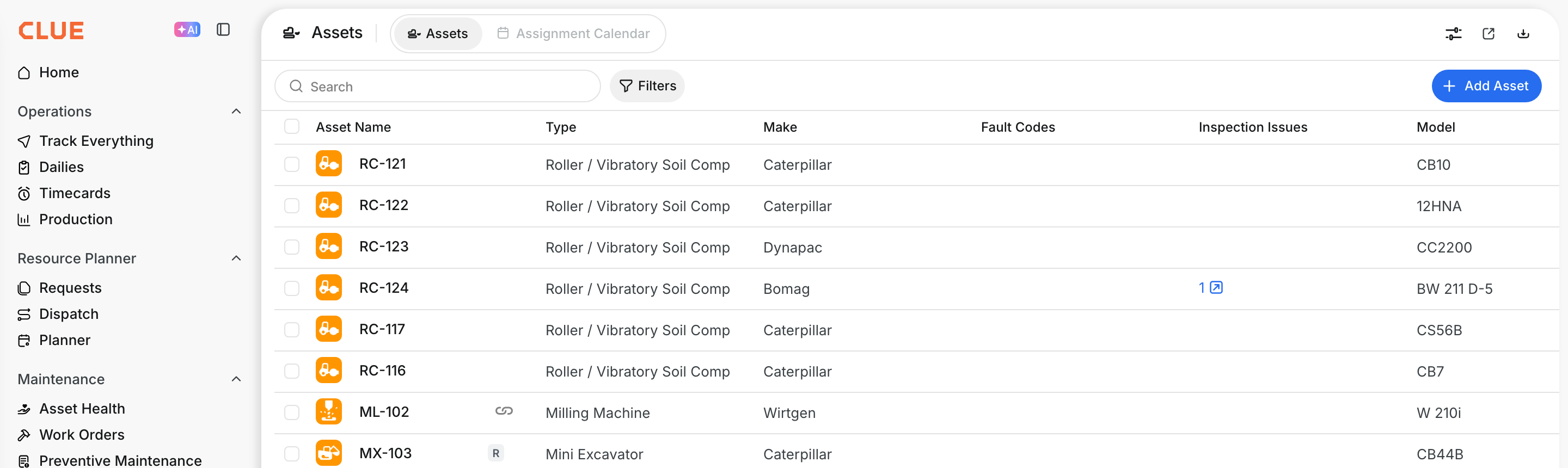Check the RC-124 row checkbox
This screenshot has height=468, width=1568.
(x=292, y=288)
